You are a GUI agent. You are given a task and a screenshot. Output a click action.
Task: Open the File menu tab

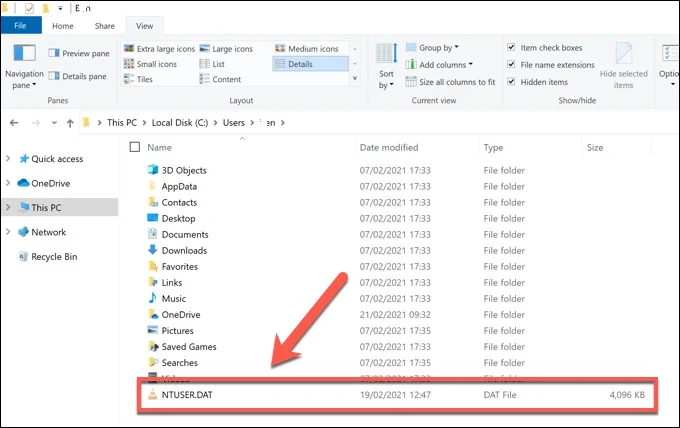[21, 25]
